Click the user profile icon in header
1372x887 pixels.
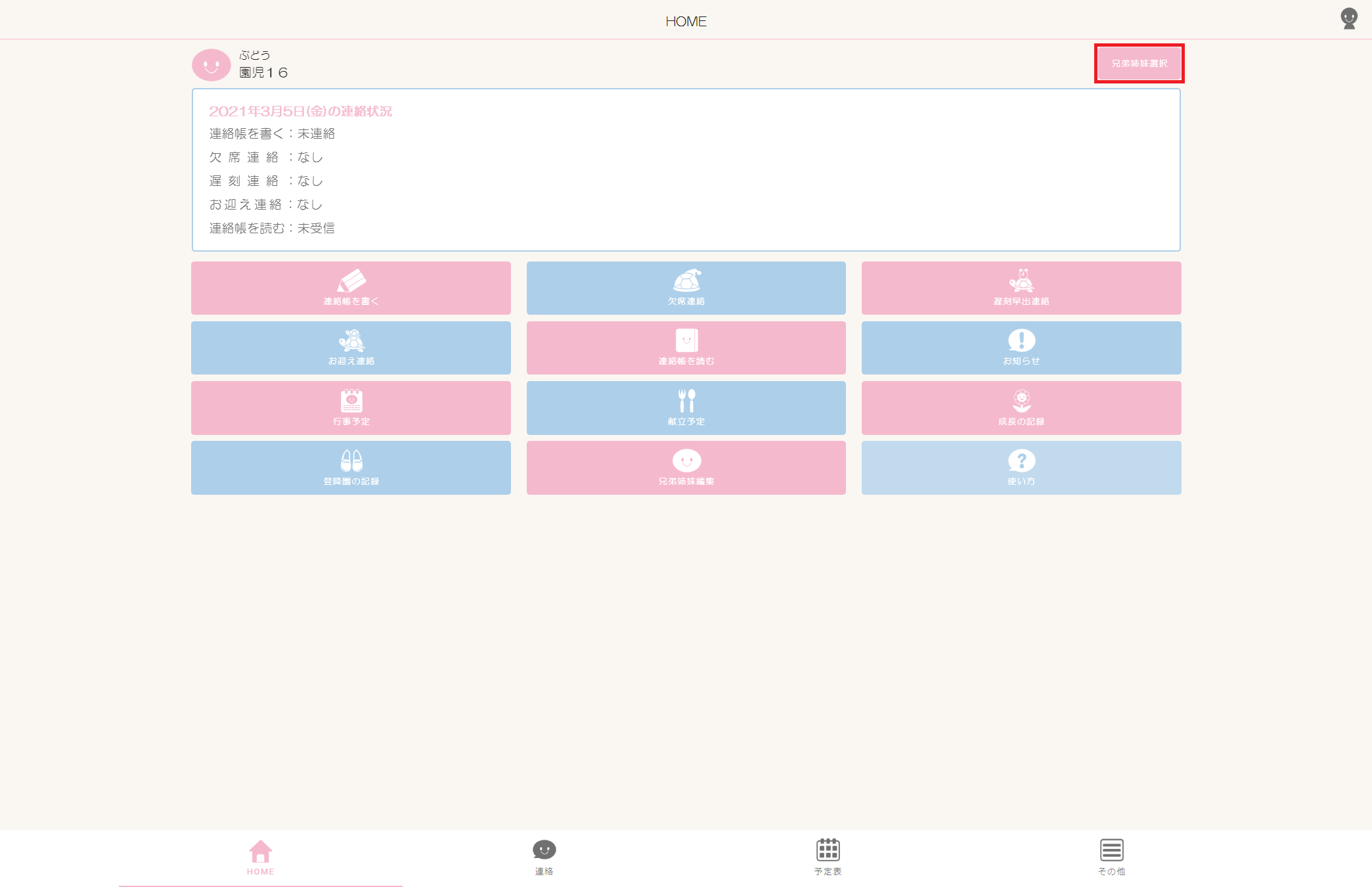1349,18
